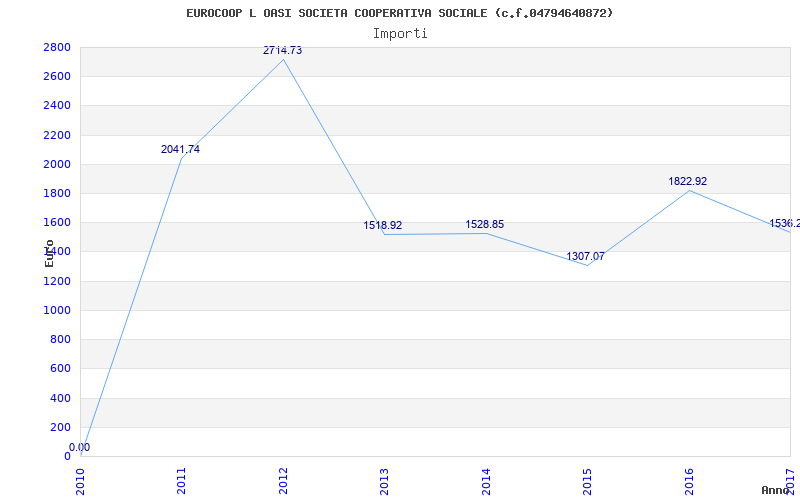
Task: Select the 2714.73 data label
Action: point(283,51)
